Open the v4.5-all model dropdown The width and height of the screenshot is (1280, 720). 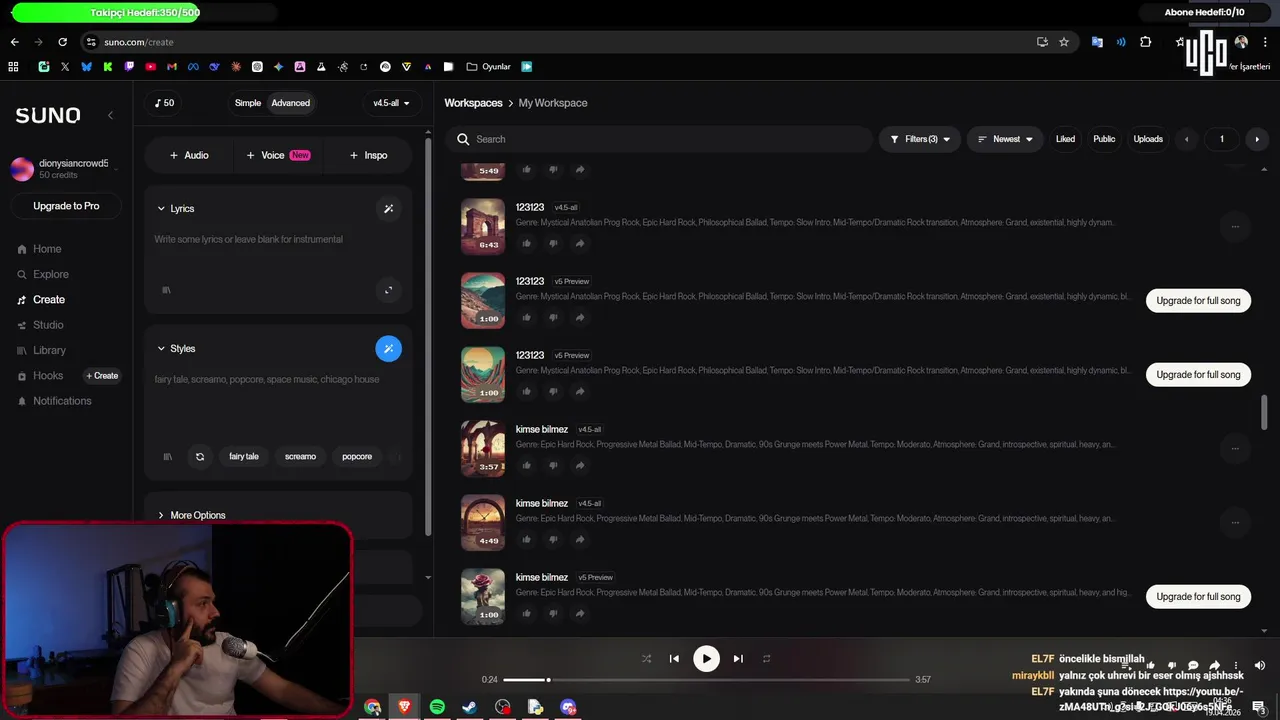point(391,103)
